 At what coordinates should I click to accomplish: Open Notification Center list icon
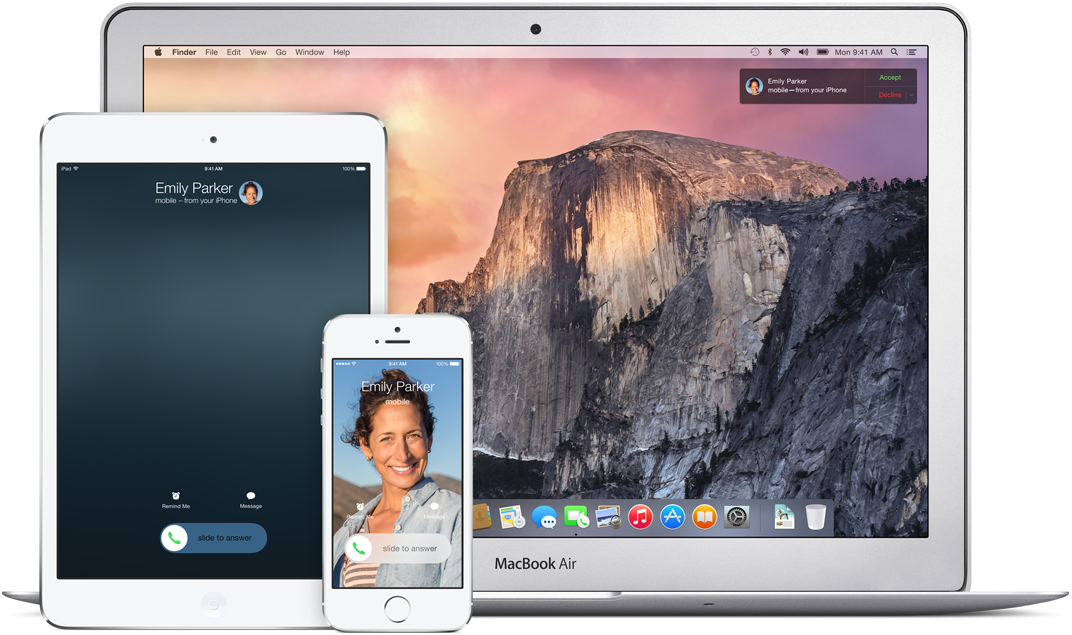911,52
